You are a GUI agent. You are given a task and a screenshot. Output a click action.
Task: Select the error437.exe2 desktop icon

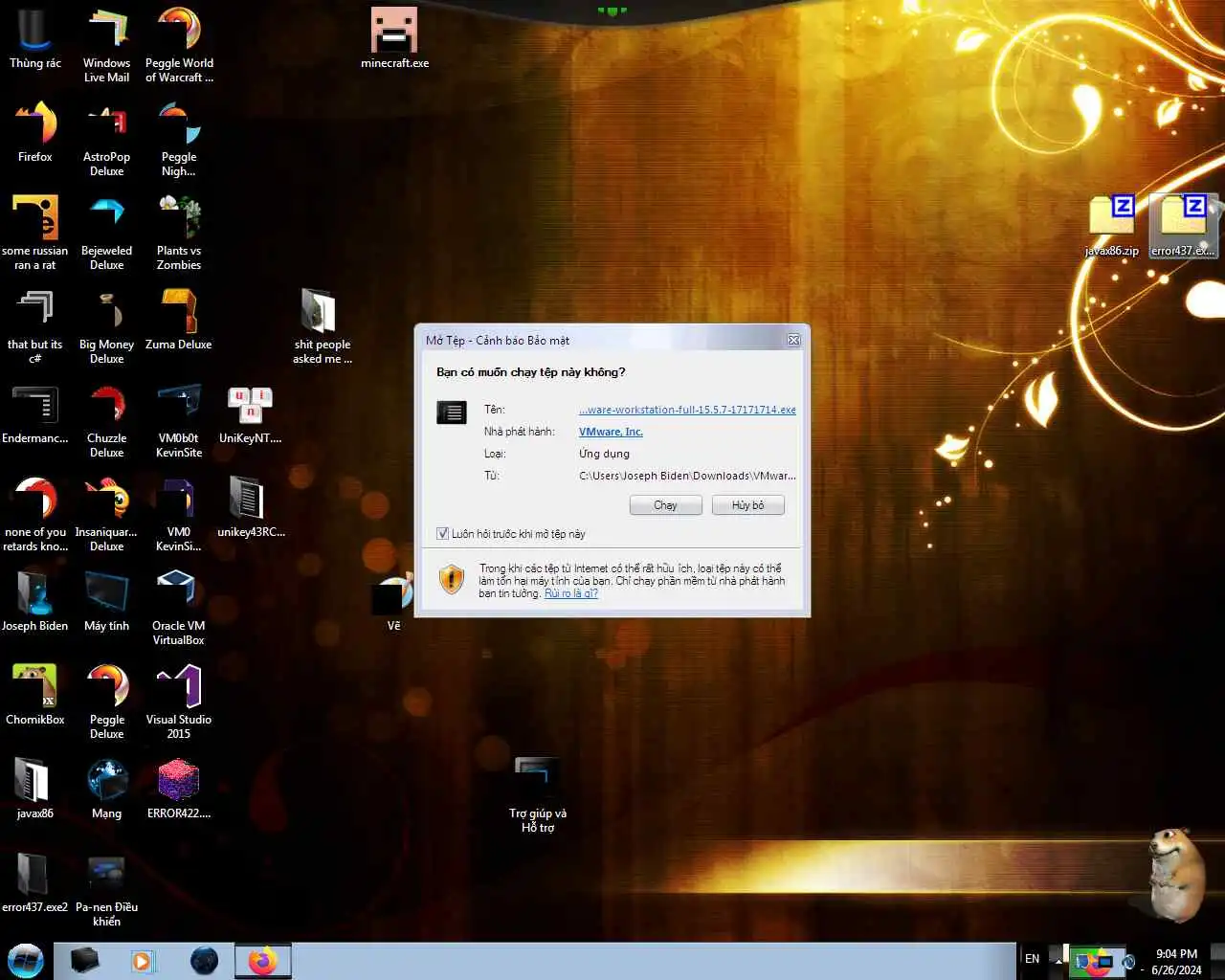35,883
